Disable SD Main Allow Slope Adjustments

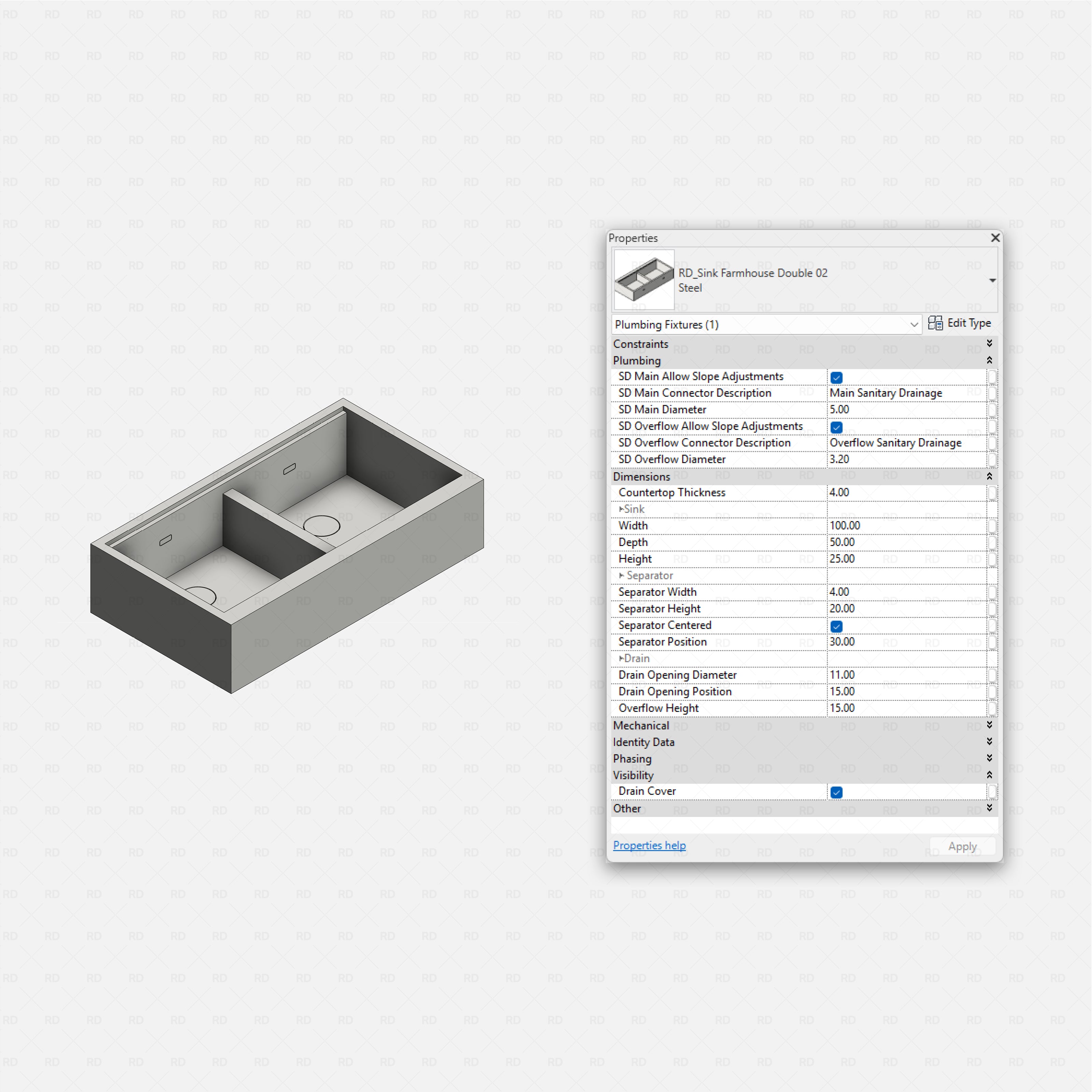[x=836, y=377]
